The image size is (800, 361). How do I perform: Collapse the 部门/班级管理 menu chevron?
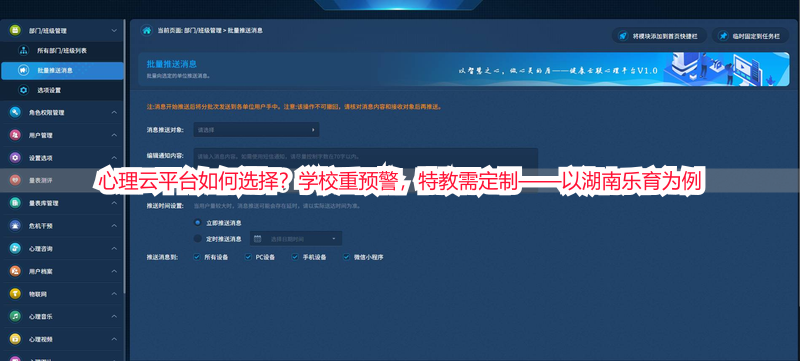click(114, 31)
